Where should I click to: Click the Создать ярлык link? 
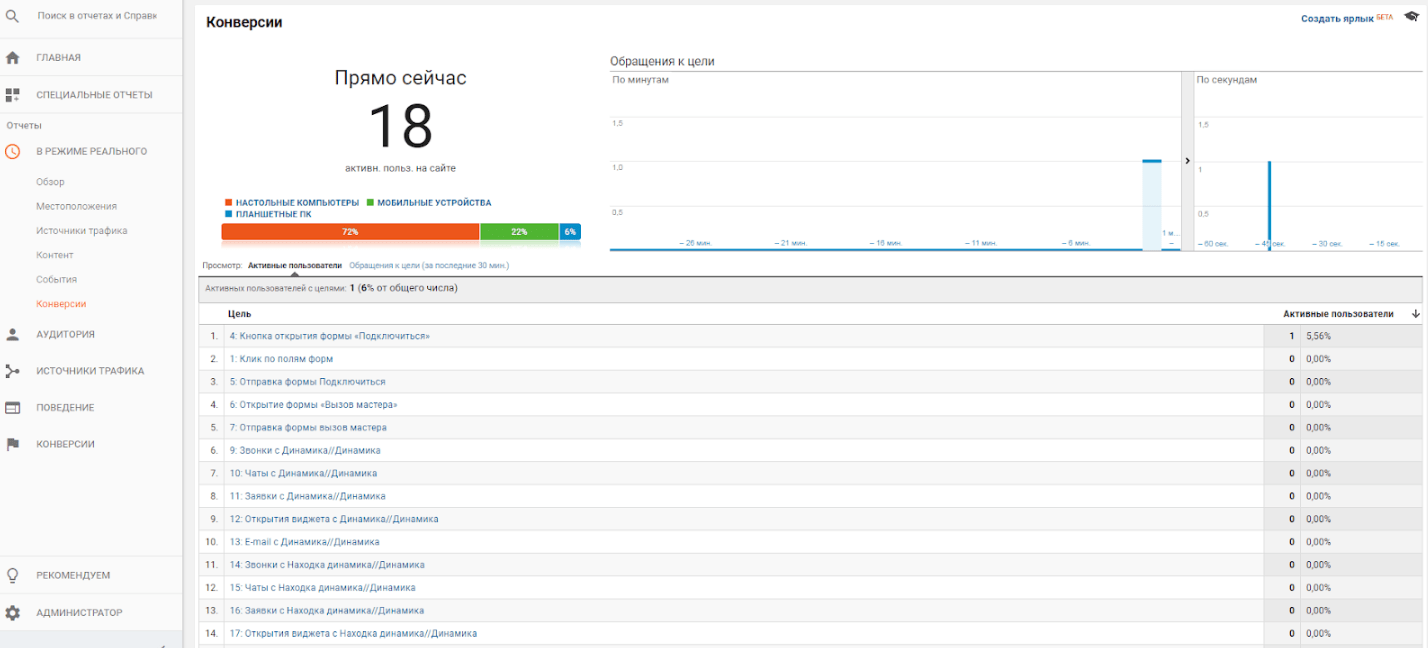coord(1338,19)
